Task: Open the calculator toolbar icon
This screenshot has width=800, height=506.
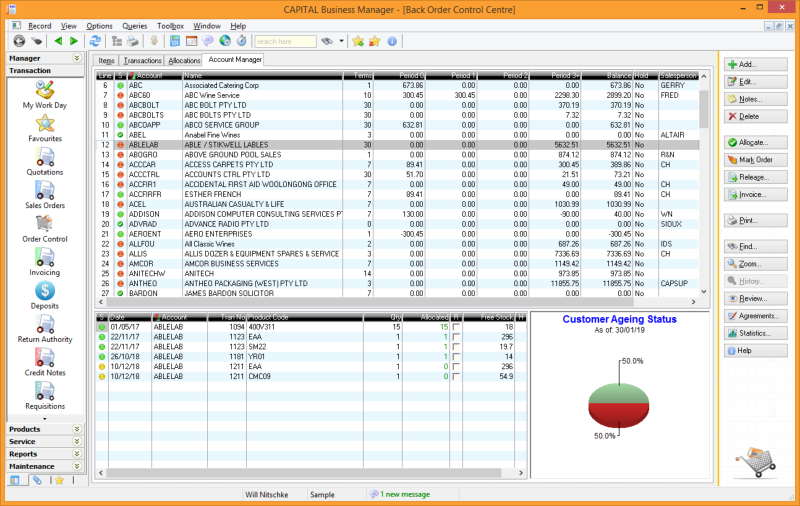Action: click(x=175, y=41)
